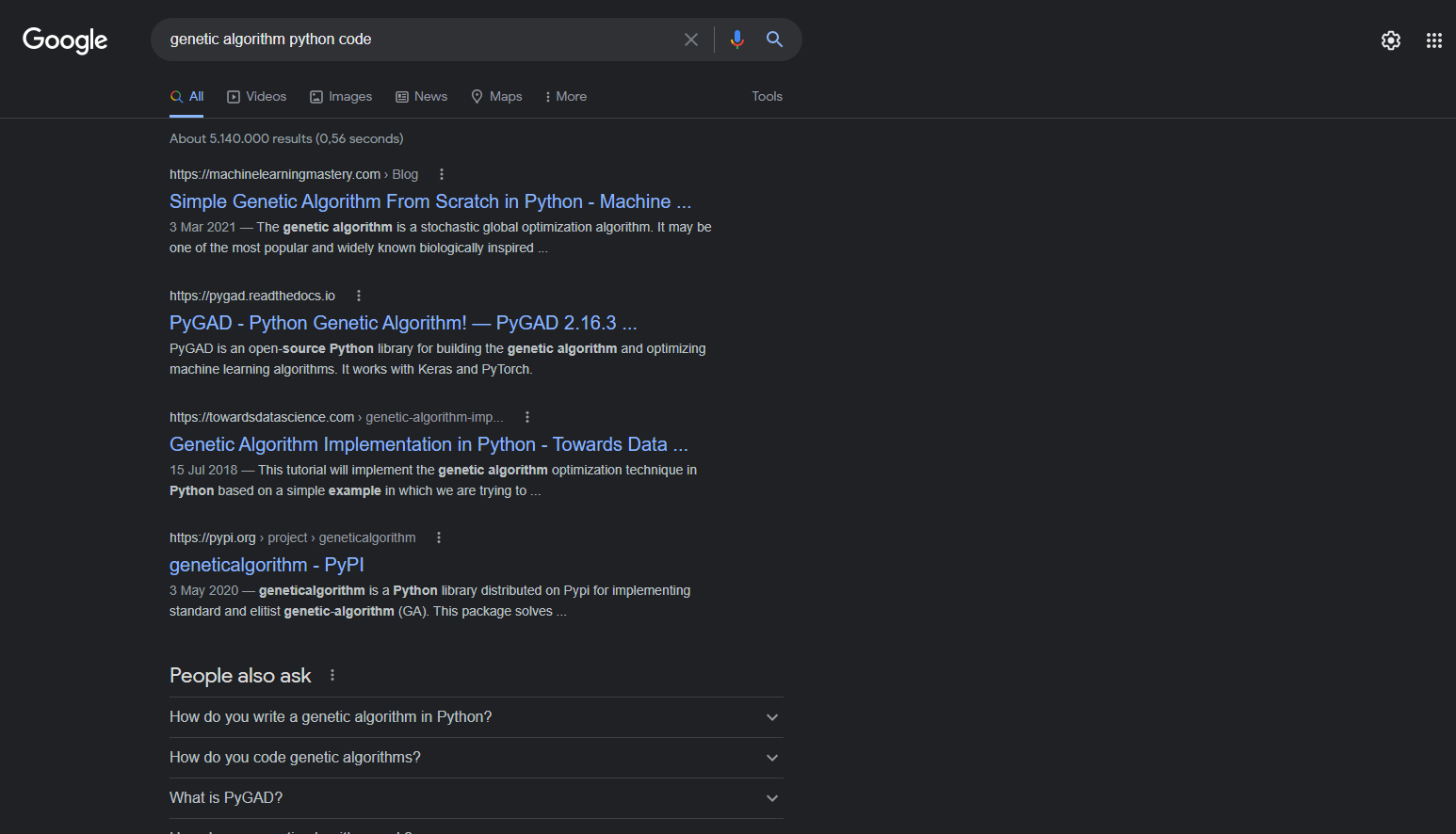Click the Google logo
This screenshot has width=1456, height=834.
(65, 40)
